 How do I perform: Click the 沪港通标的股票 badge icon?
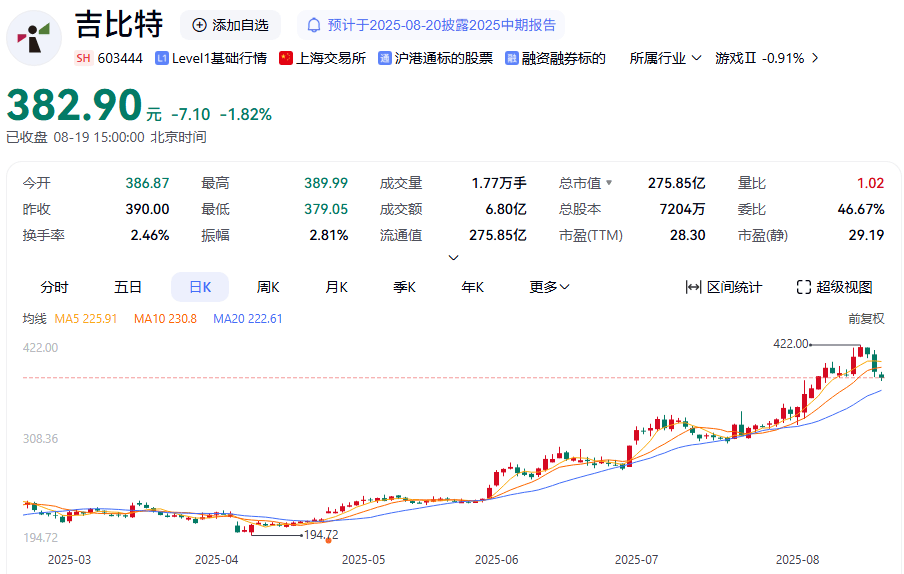click(x=386, y=58)
